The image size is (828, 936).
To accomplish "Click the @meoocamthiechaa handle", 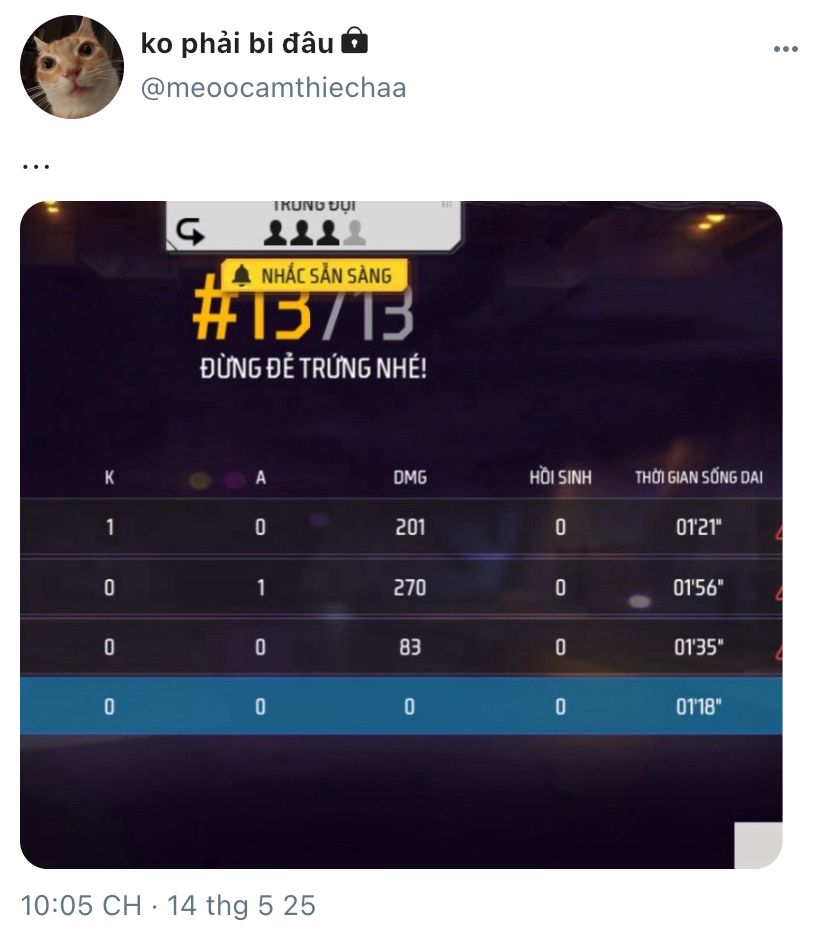I will [273, 88].
